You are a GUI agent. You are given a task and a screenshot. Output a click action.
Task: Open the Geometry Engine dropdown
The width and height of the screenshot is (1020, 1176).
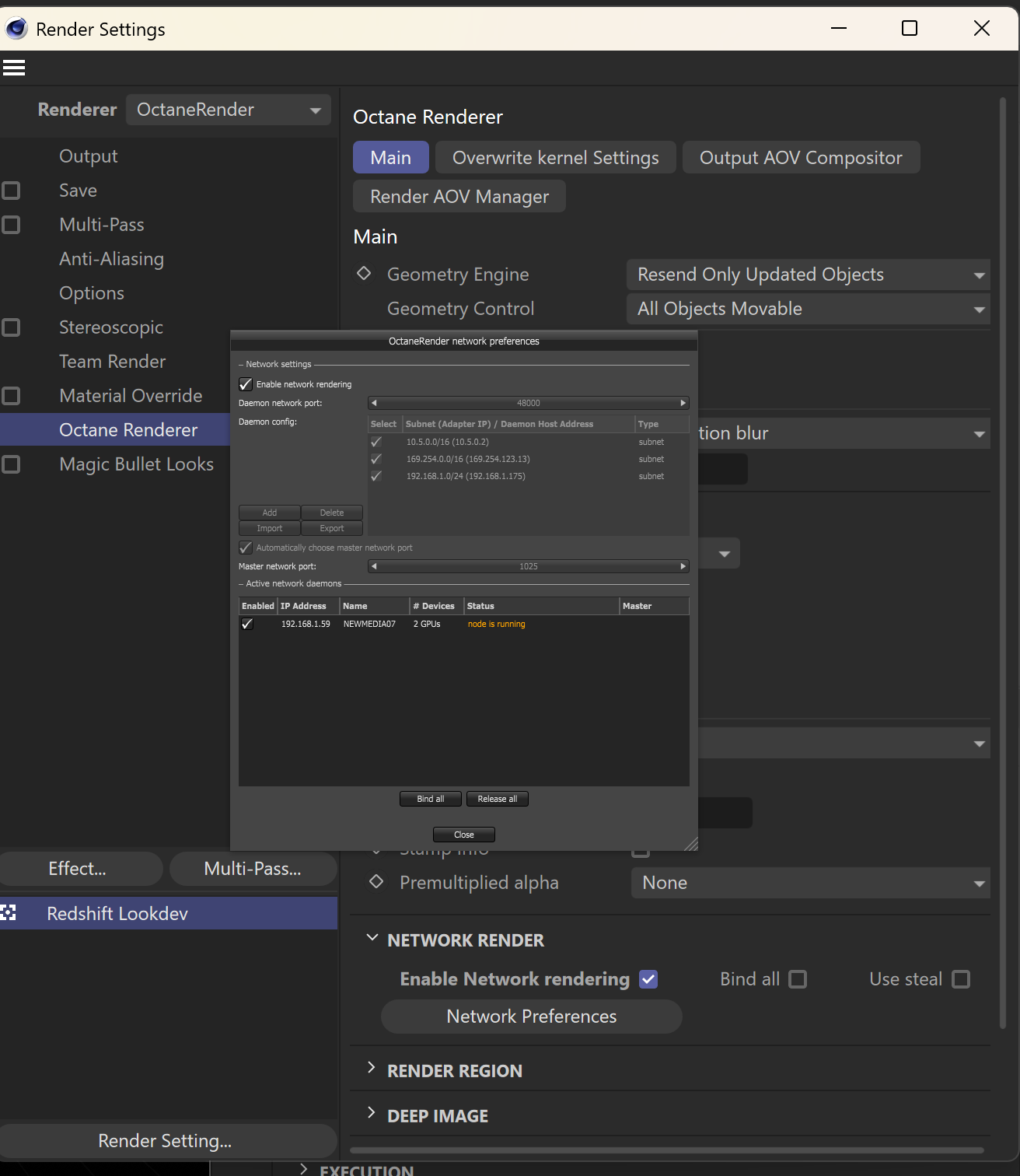point(809,275)
